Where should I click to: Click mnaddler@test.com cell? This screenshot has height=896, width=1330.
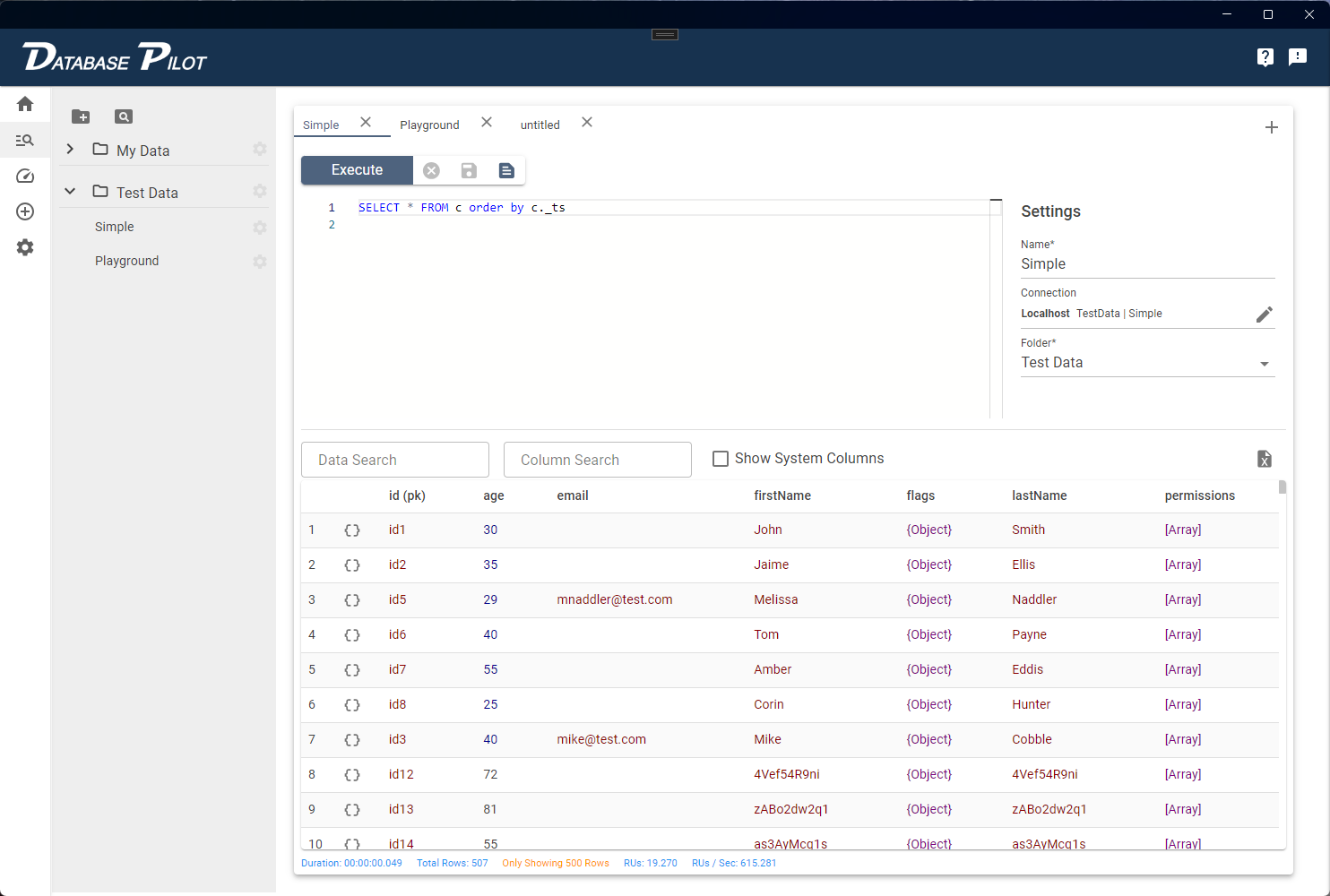[x=615, y=599]
